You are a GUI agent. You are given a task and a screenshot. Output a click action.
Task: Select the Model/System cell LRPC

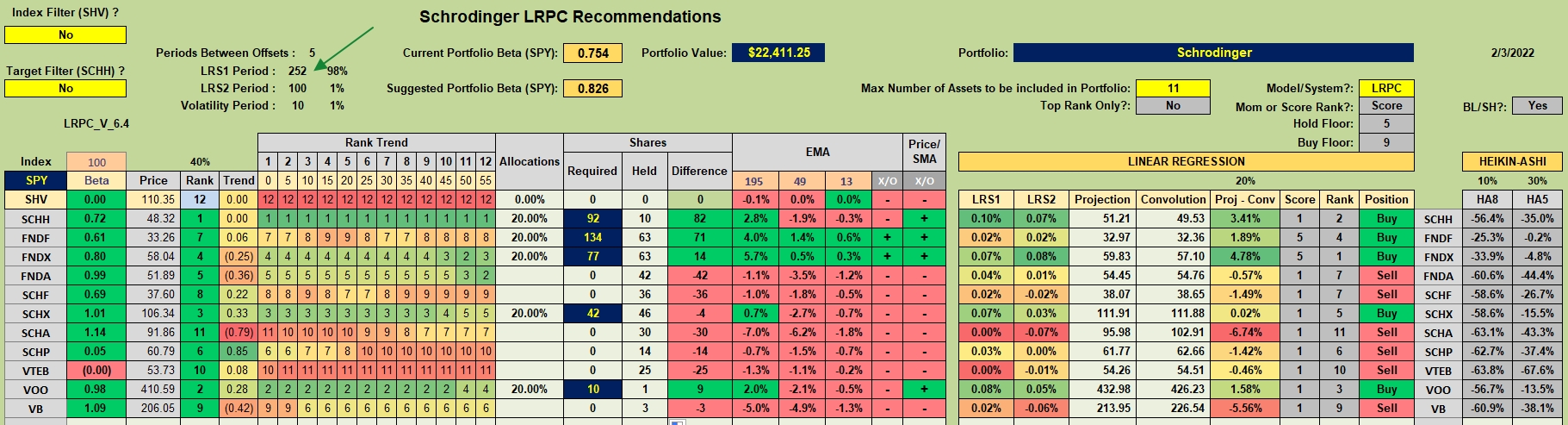pyautogui.click(x=1386, y=88)
